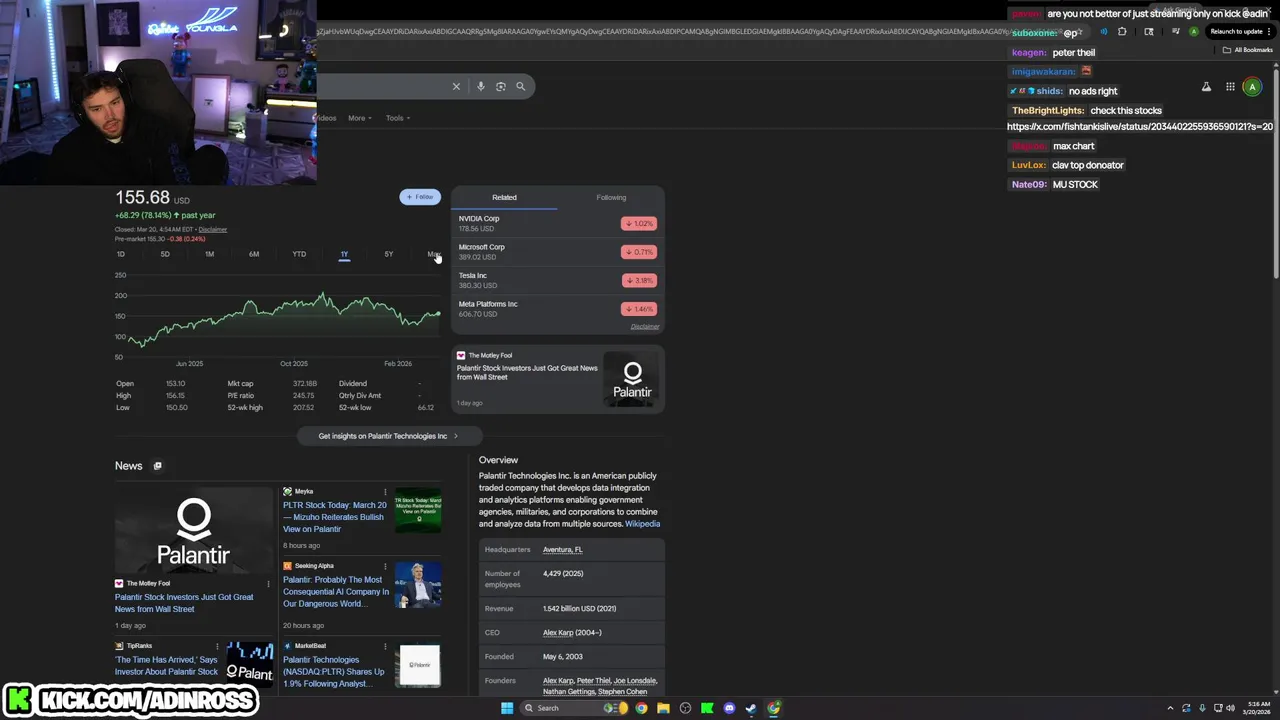Switch chart to the 1D range
1280x720 pixels.
121,254
